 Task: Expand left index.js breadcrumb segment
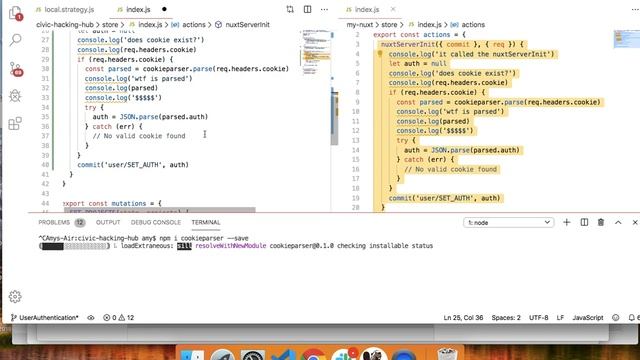tap(150, 24)
